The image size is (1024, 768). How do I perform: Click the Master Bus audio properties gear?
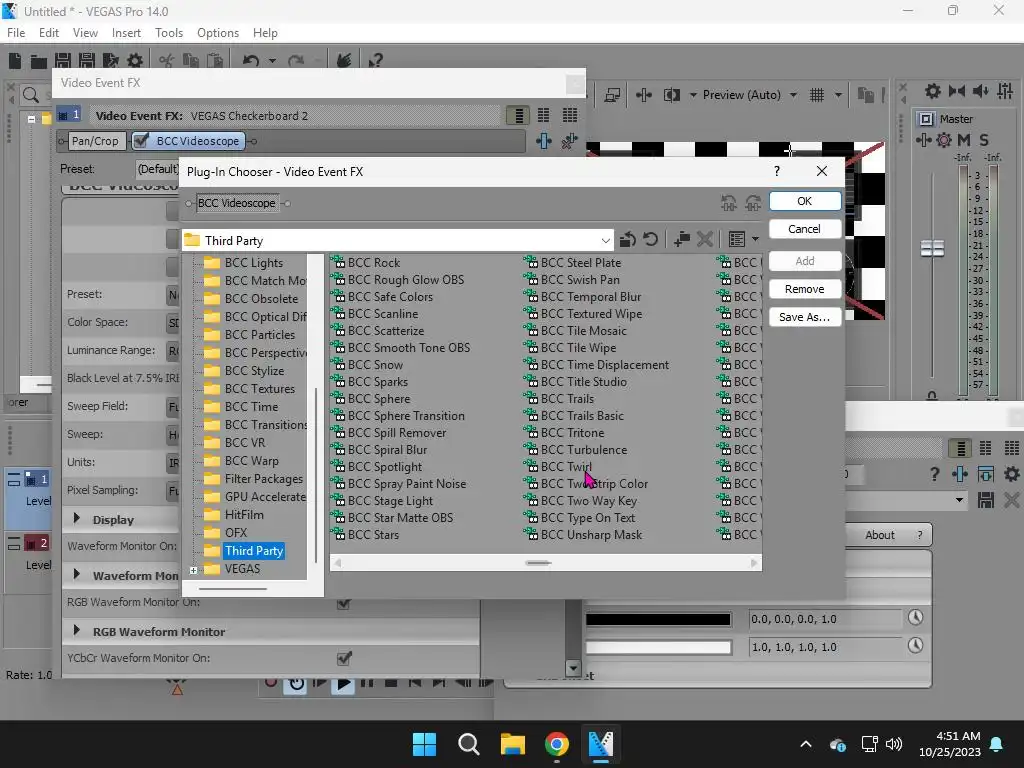(933, 91)
